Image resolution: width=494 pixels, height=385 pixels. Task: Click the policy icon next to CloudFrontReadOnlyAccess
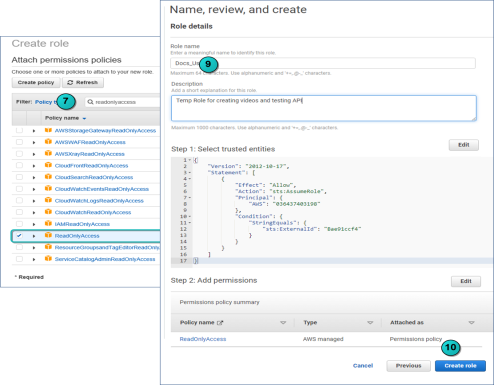click(x=48, y=165)
